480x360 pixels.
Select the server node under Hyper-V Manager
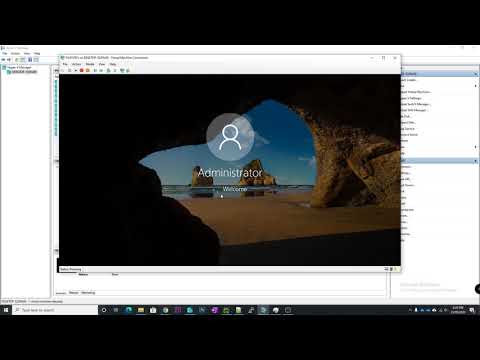click(x=22, y=72)
